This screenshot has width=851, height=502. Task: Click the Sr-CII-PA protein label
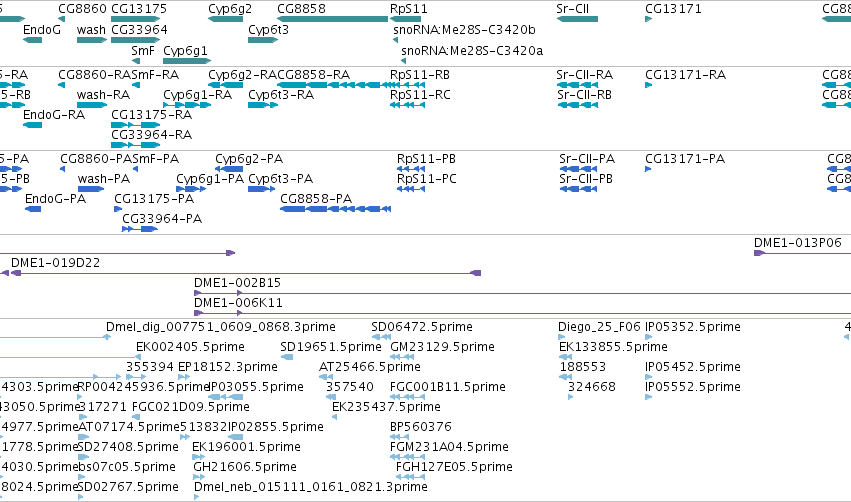[587, 159]
